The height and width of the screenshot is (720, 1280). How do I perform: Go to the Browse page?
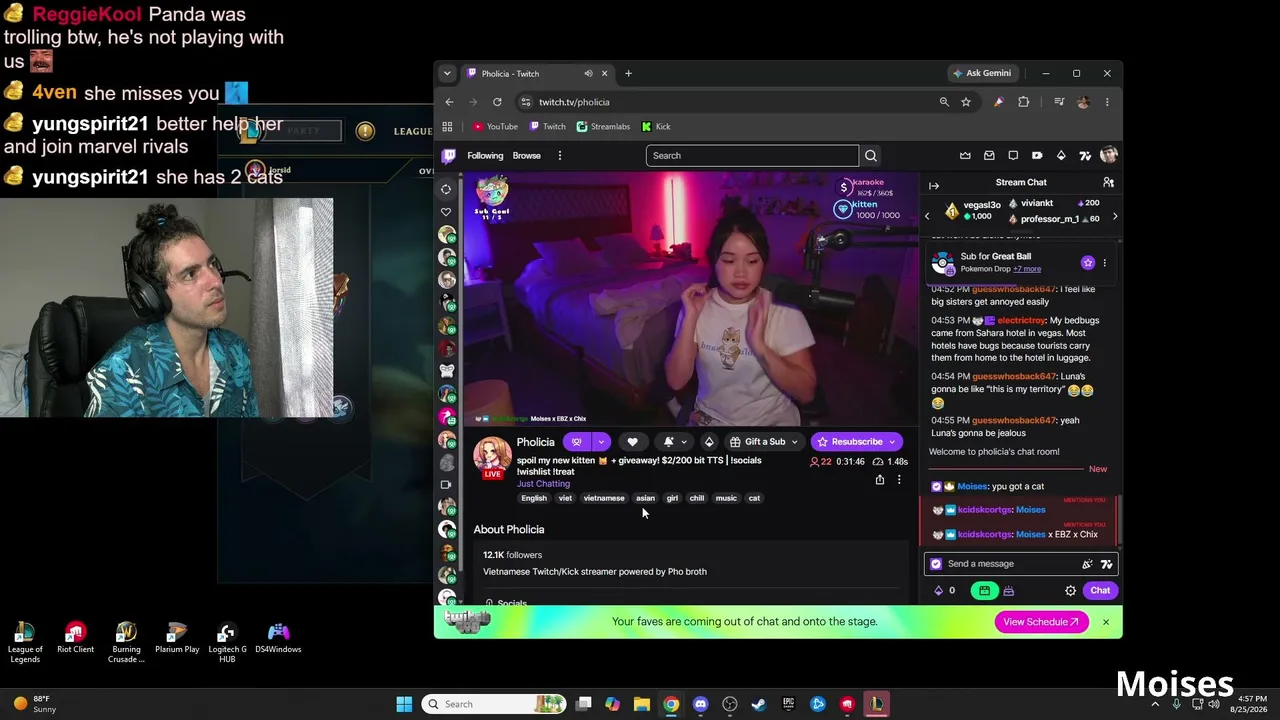pos(527,155)
